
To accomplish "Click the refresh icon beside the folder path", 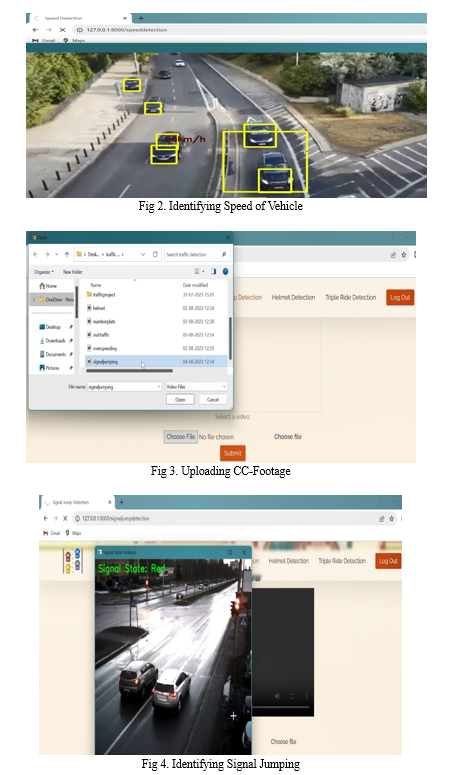I will 155,254.
